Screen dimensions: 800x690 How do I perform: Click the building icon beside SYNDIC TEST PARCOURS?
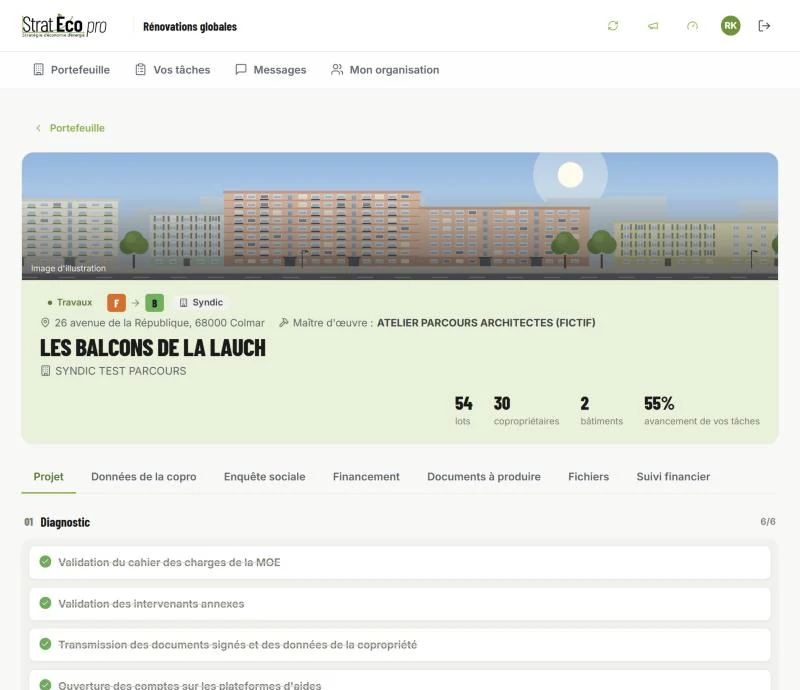coord(45,371)
